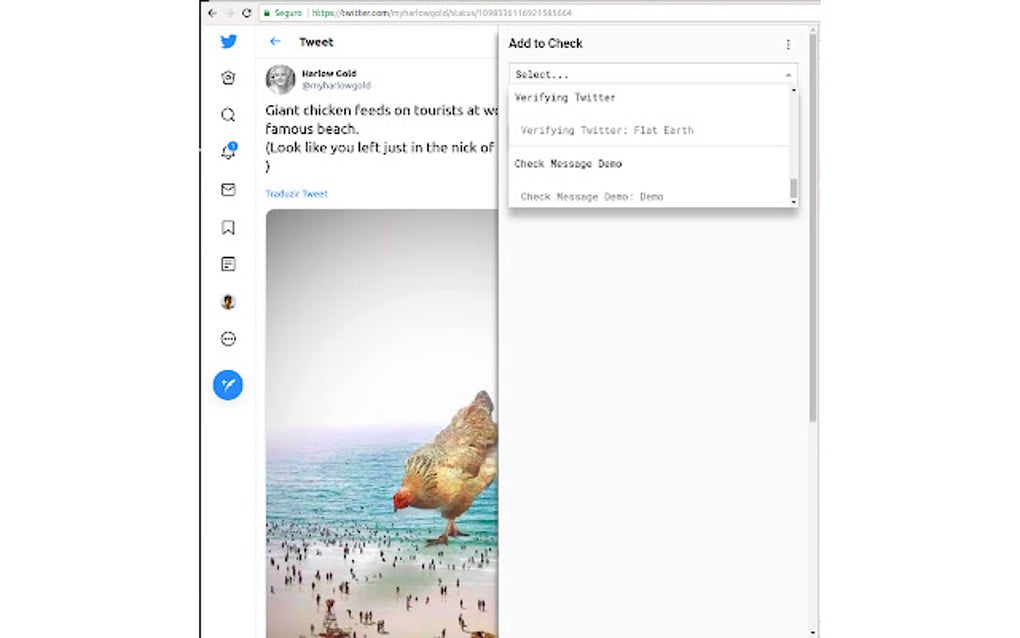Open the More options circle icon
Viewport: 1020px width, 638px height.
(228, 339)
